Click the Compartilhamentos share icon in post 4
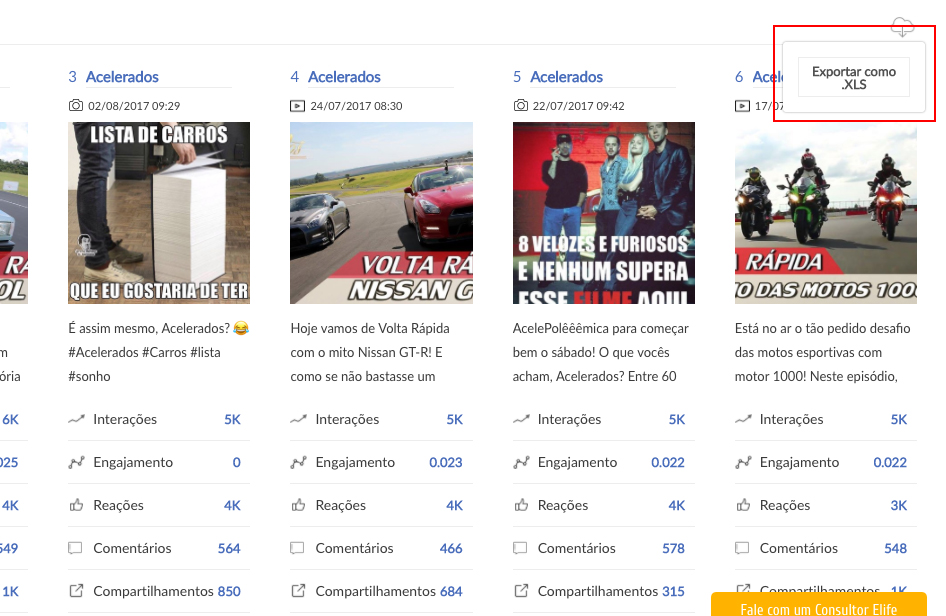This screenshot has width=946, height=616. (298, 591)
